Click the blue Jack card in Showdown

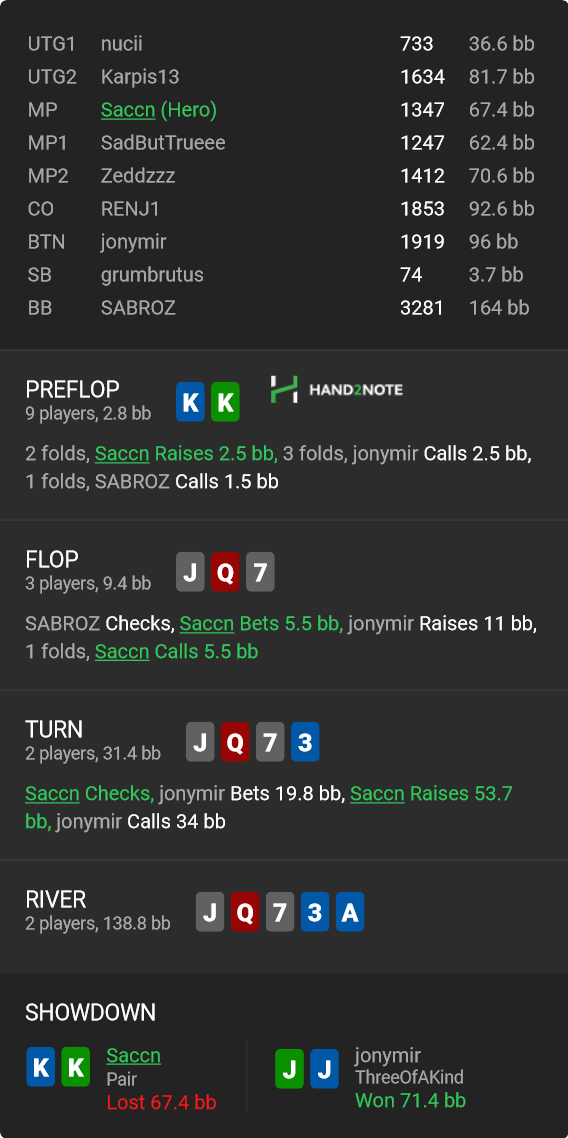324,1067
